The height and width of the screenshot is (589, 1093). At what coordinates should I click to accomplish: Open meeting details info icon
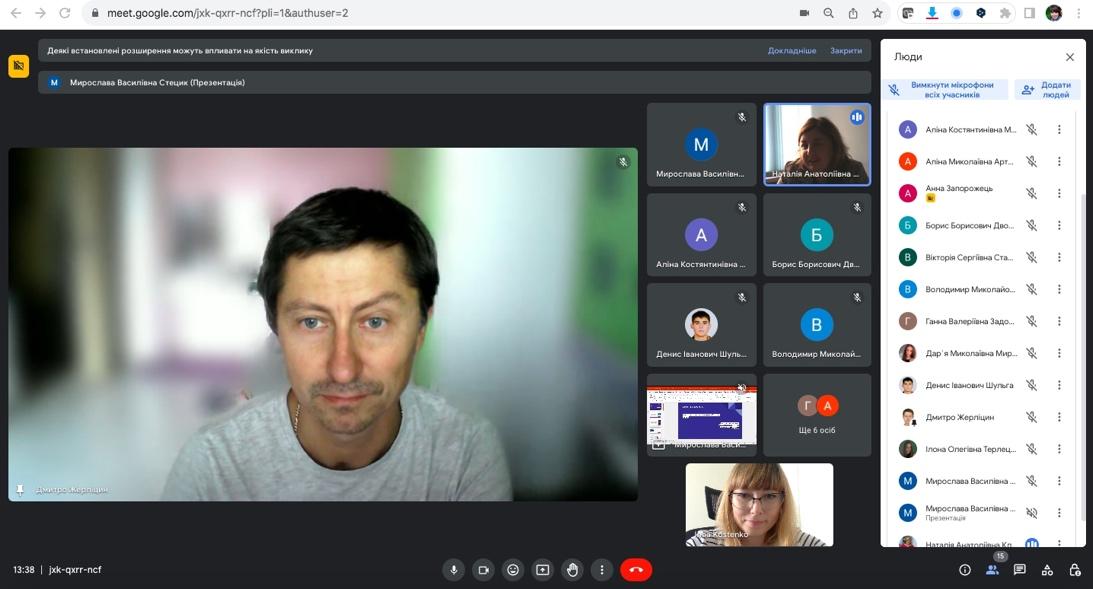pyautogui.click(x=965, y=569)
